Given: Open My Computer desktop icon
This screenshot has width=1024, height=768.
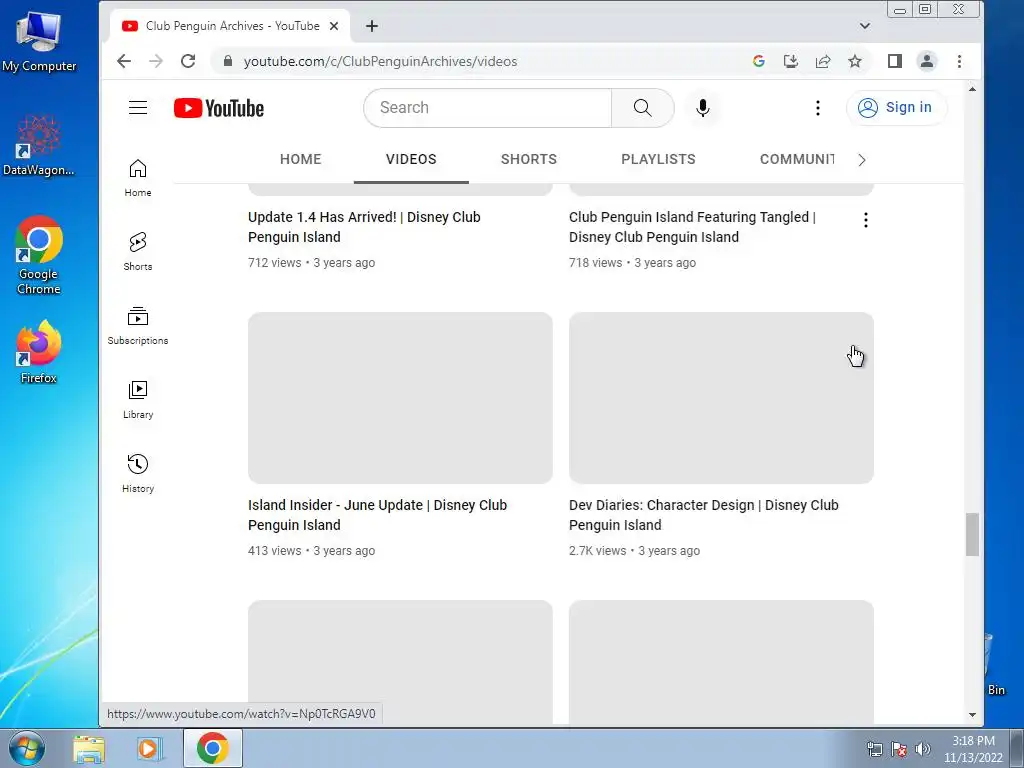Looking at the screenshot, I should pos(39,40).
